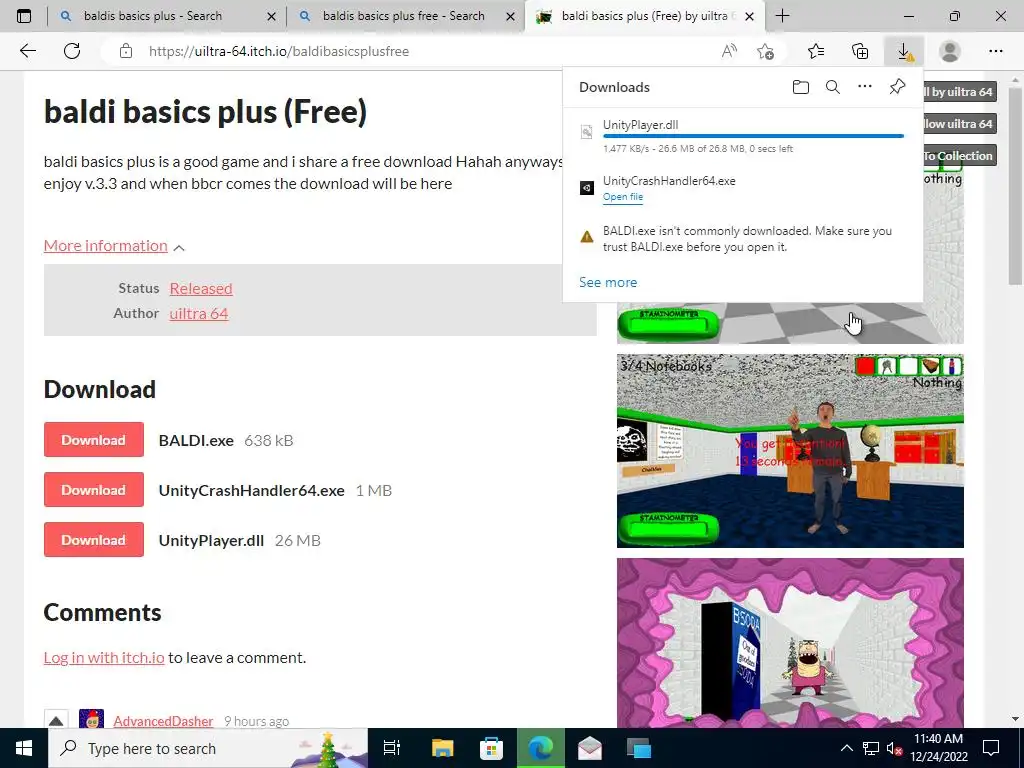1024x768 pixels.
Task: Open Task View on the taskbar
Action: (x=391, y=748)
